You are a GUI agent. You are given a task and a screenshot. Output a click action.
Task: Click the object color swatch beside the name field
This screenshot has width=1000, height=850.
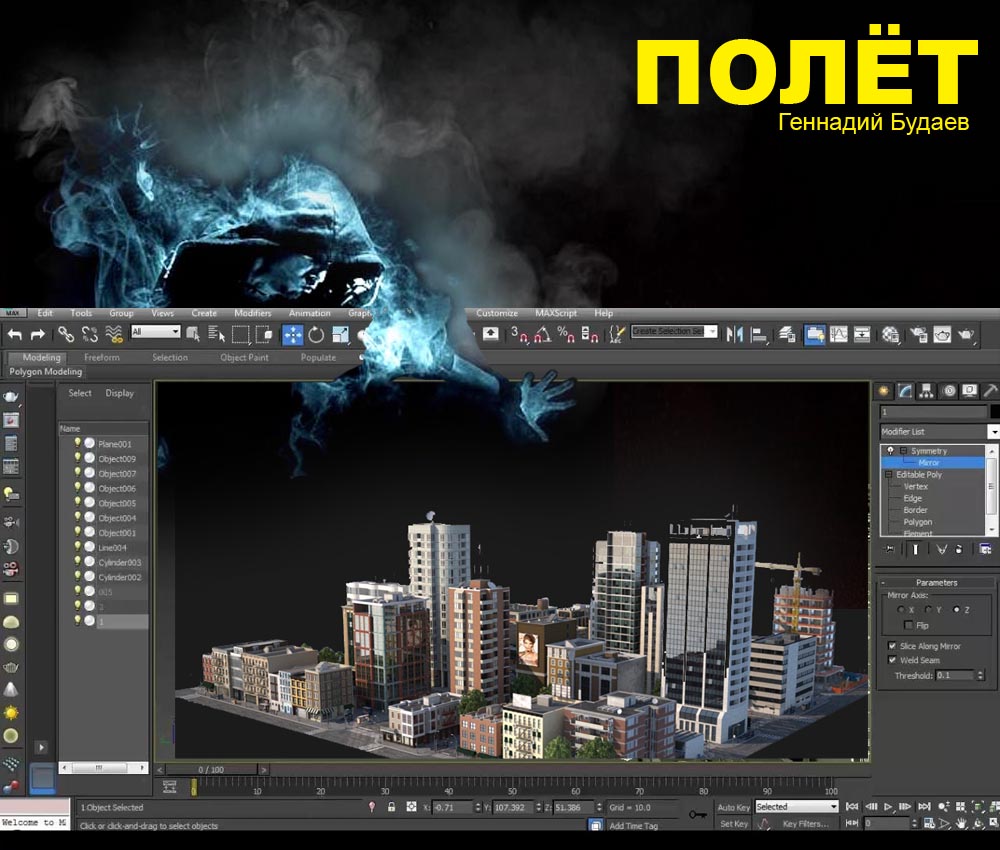coord(994,412)
